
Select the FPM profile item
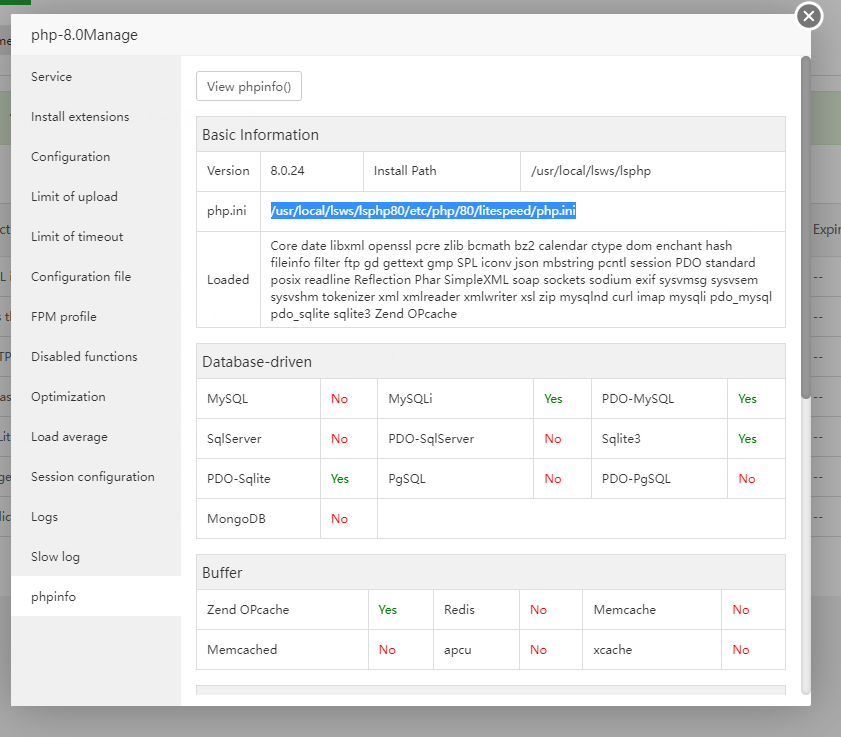64,317
